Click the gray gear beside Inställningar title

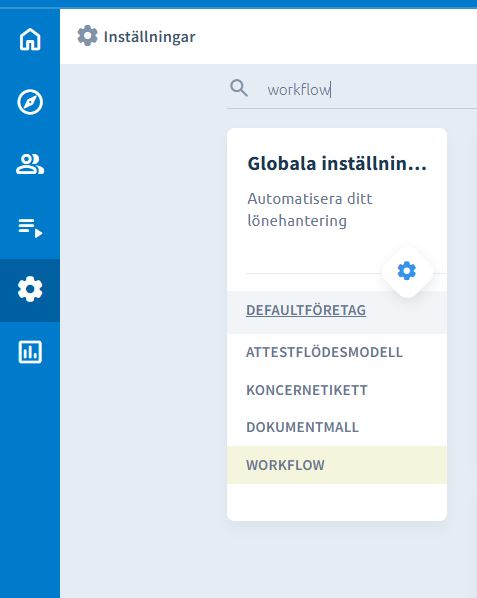click(87, 36)
